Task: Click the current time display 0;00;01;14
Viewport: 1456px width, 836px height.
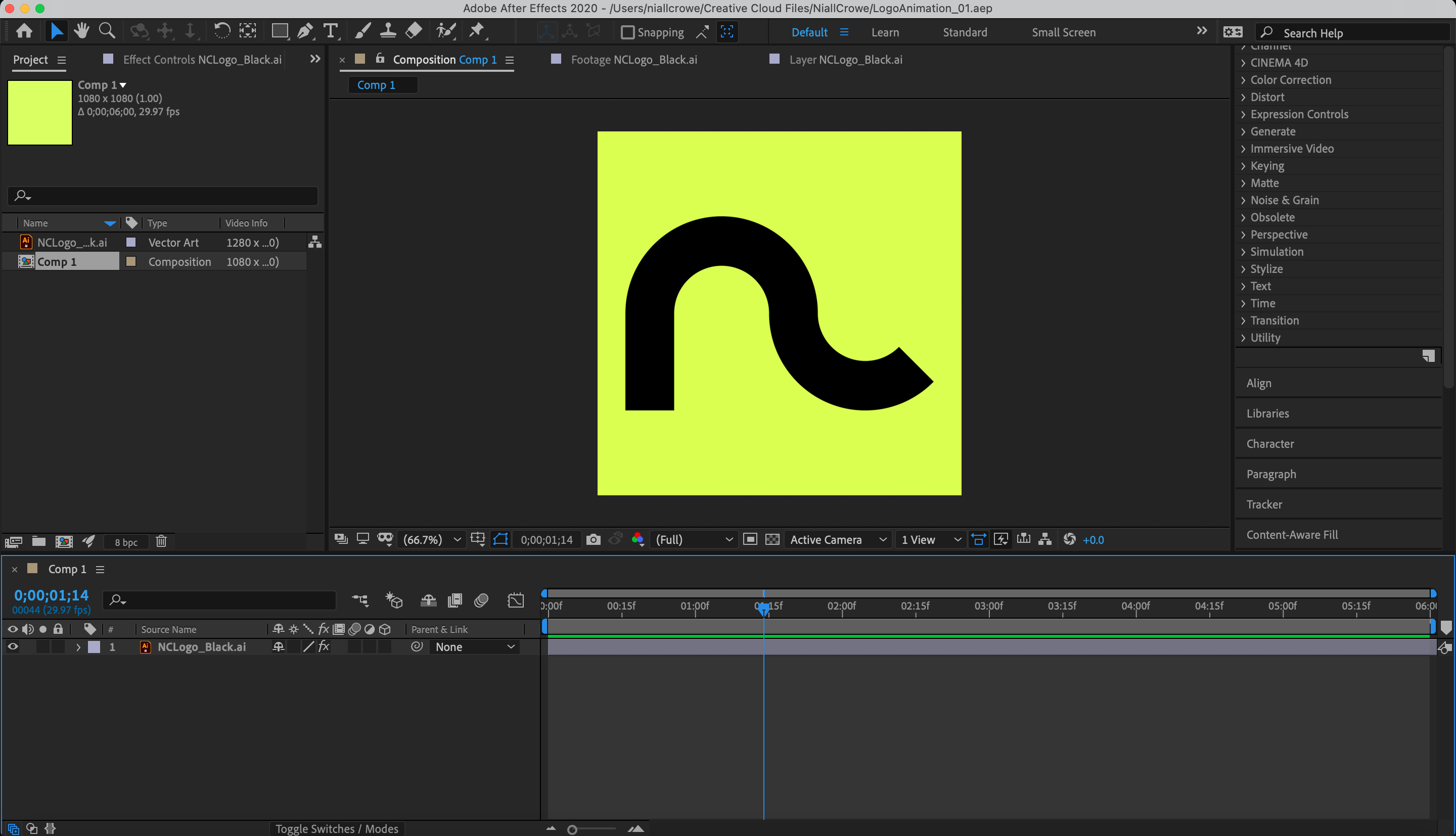Action: [52, 595]
